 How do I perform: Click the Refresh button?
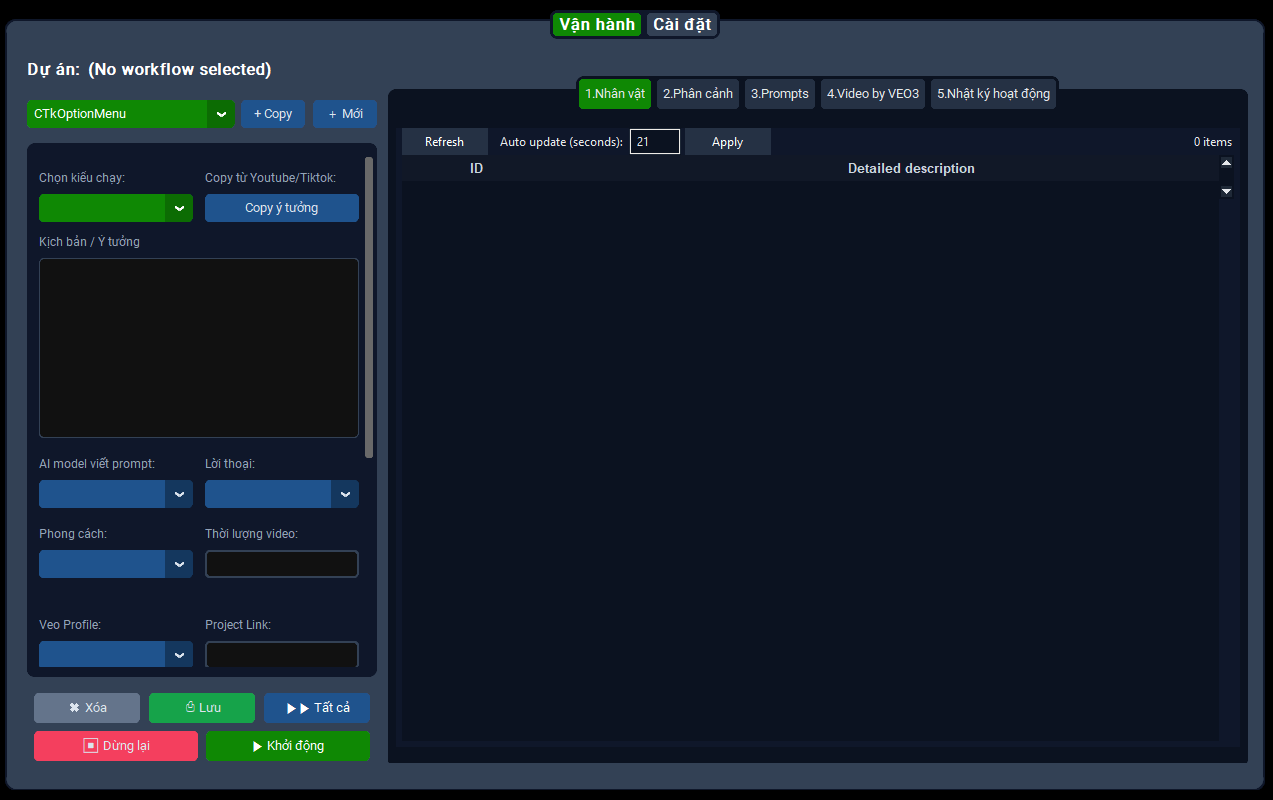[x=444, y=142]
